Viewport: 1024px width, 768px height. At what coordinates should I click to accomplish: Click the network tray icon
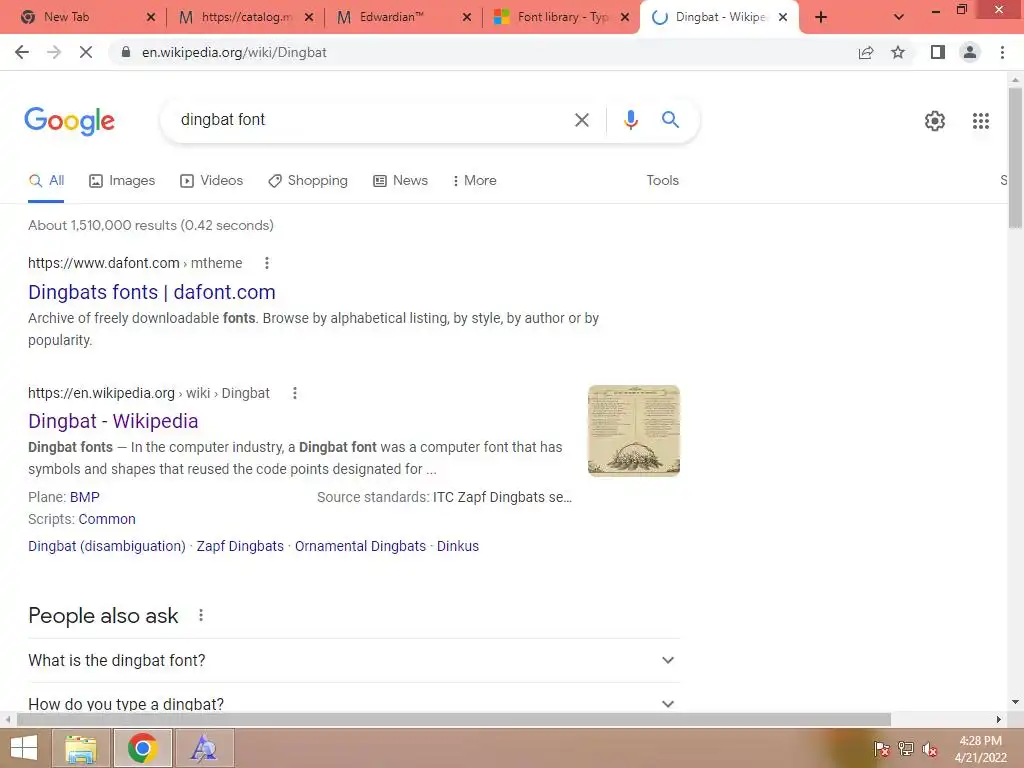[906, 749]
